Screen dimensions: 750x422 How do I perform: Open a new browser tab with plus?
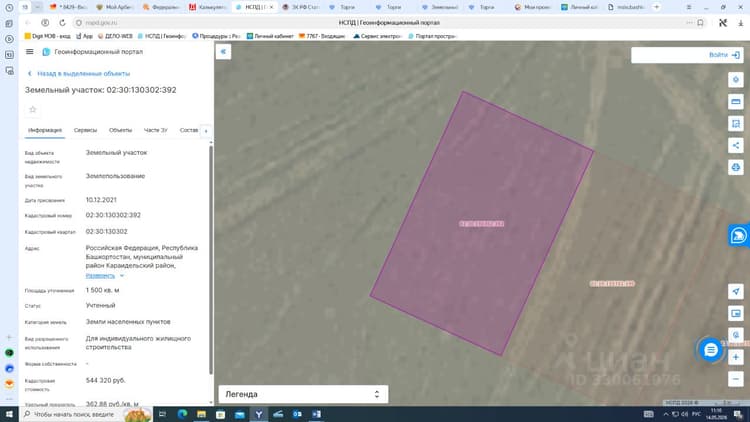[x=657, y=7]
